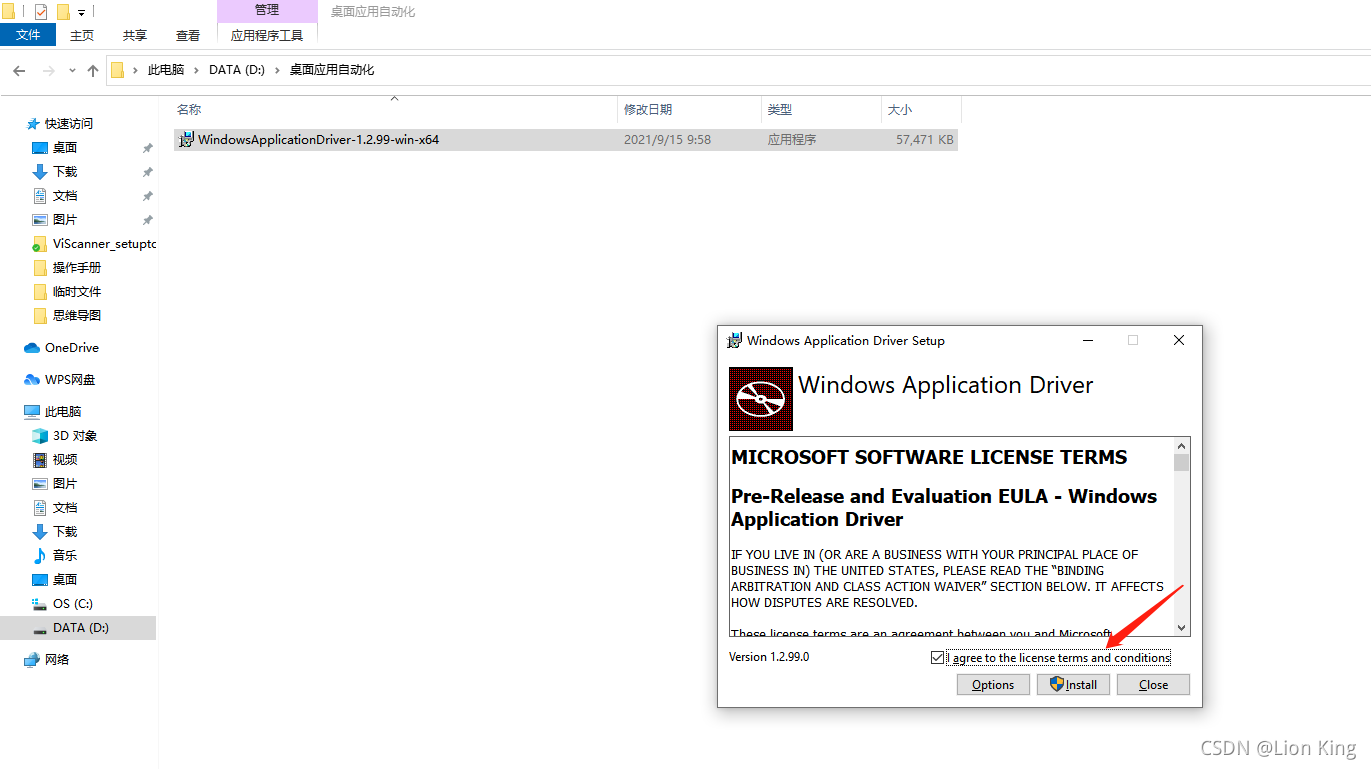Click the Install button in Setup dialog
Screen dimensions: 1371x769
[1073, 685]
